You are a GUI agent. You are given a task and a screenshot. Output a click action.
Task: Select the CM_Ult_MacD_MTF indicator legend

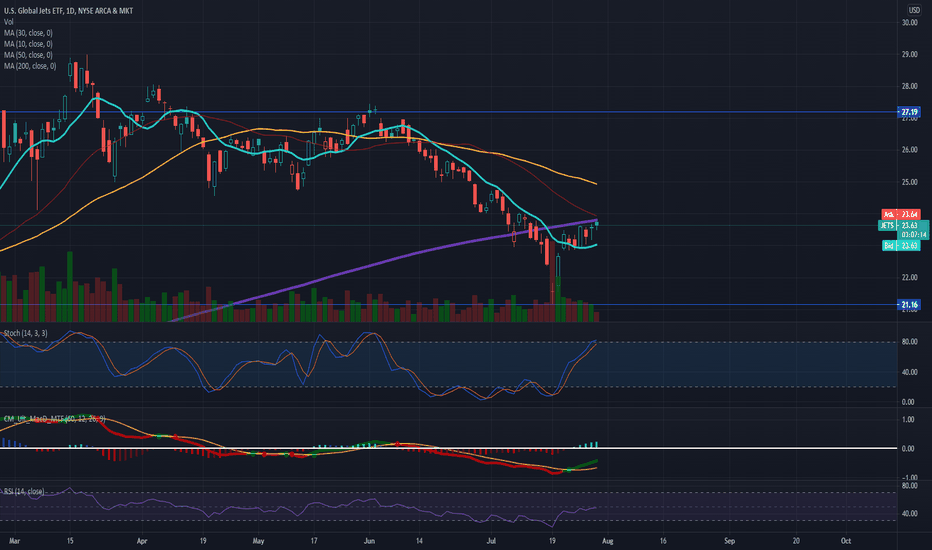pyautogui.click(x=54, y=419)
